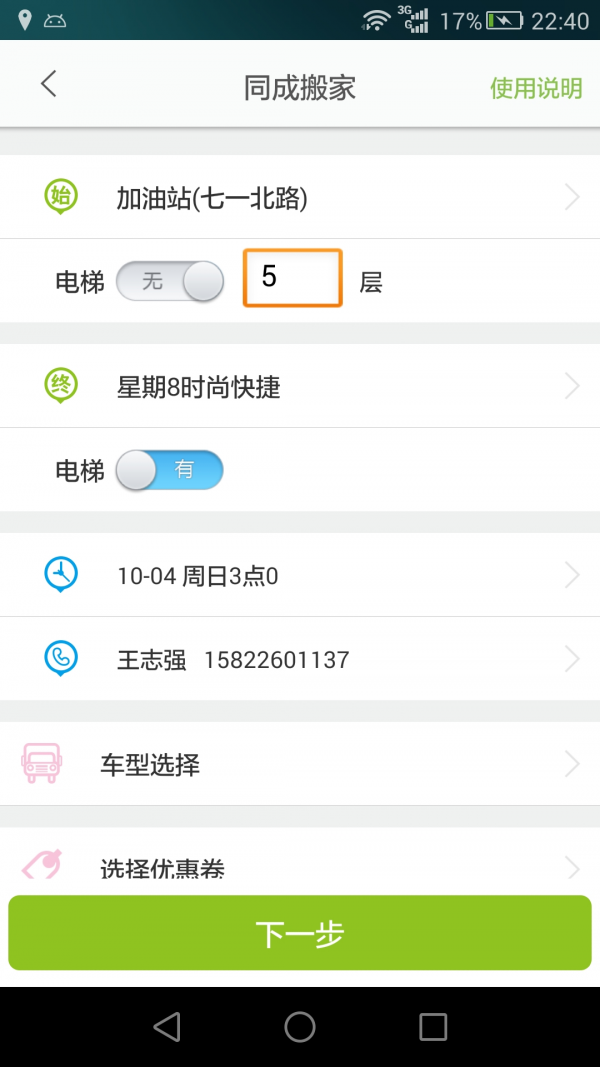Expand the 加油站(七一北路) address chevron
This screenshot has width=600, height=1067.
[572, 197]
